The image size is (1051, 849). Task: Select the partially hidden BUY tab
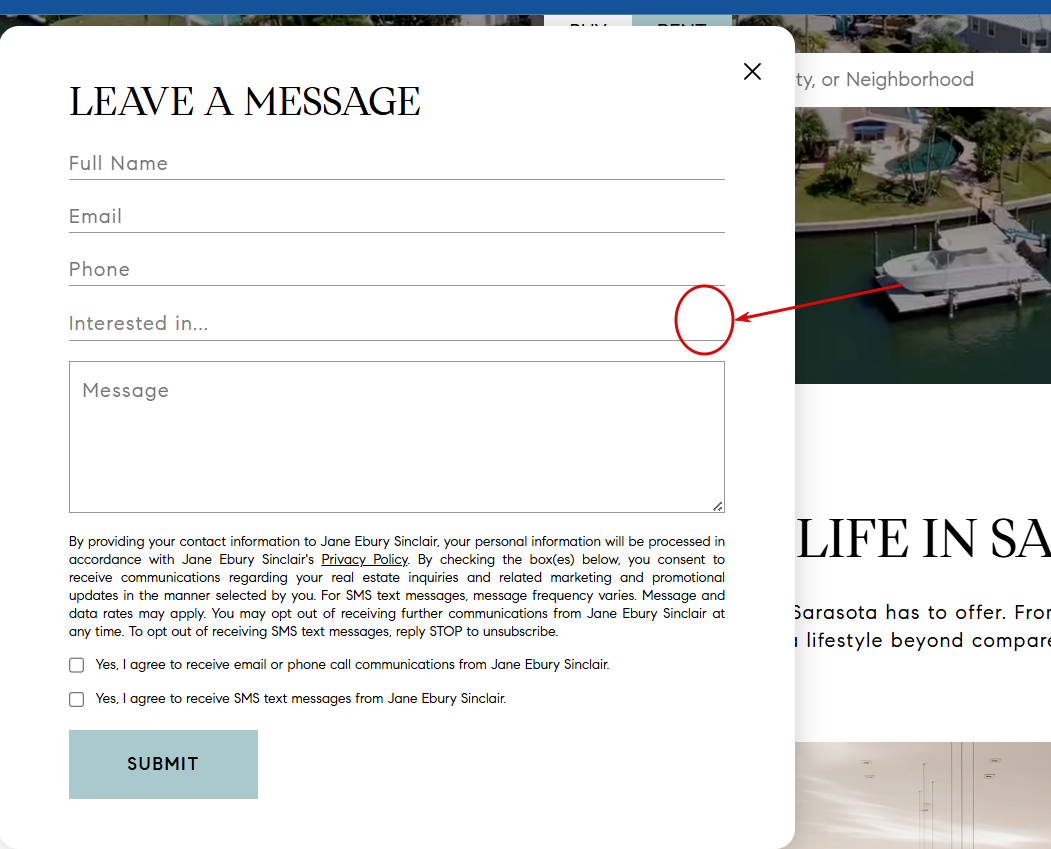click(x=588, y=21)
